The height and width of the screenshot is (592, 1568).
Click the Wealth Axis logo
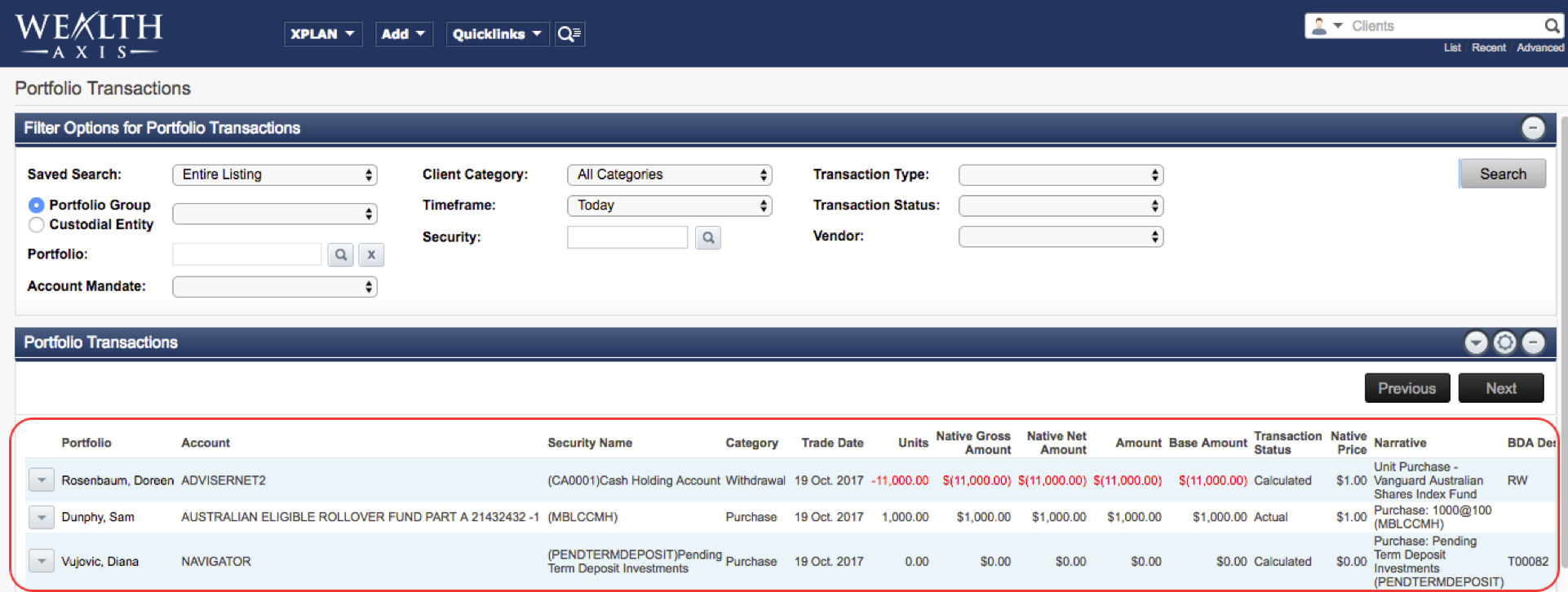click(89, 34)
